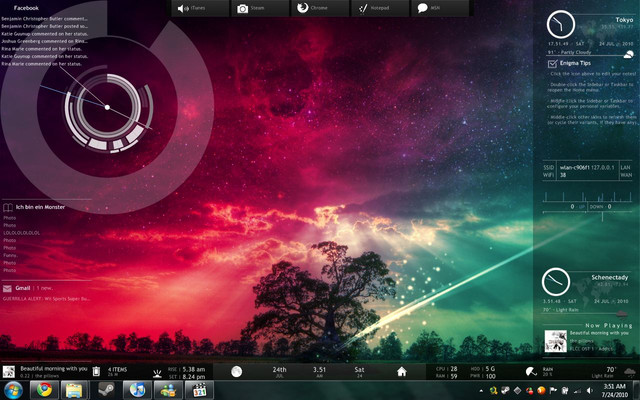The height and width of the screenshot is (400, 640).
Task: Click the bottom bar song title text
Action: (x=54, y=369)
